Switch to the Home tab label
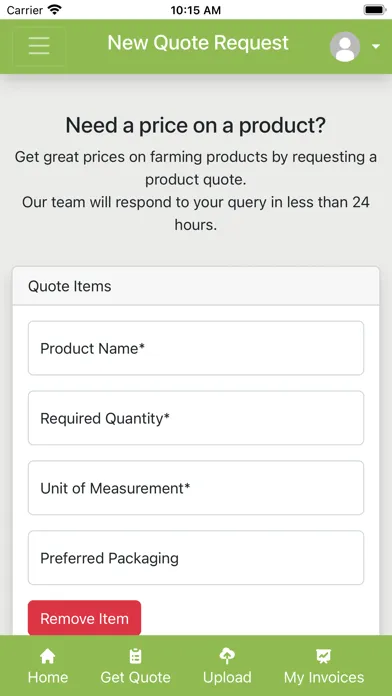This screenshot has width=392, height=696. click(48, 677)
